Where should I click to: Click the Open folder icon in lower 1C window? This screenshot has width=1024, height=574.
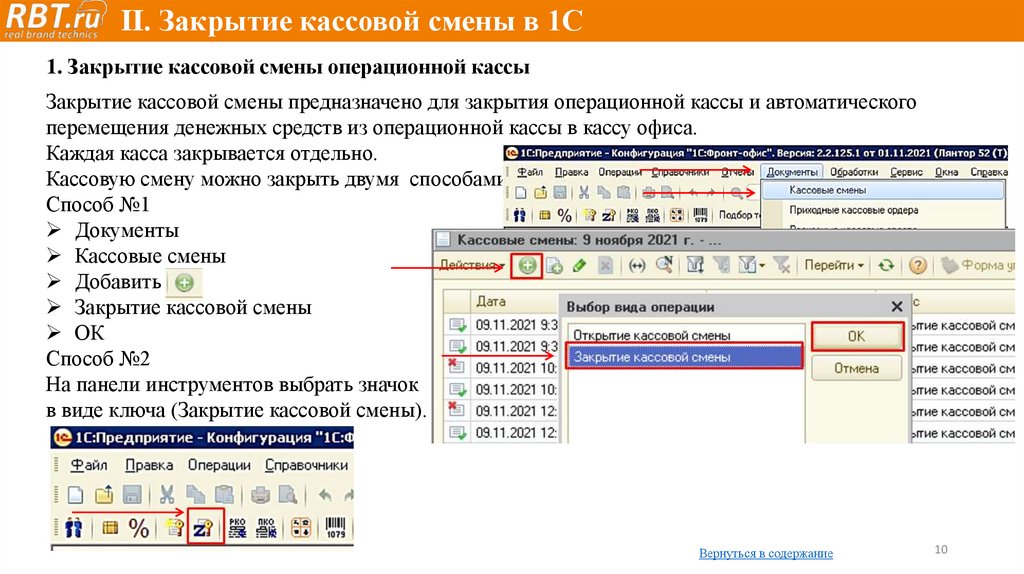tap(104, 495)
